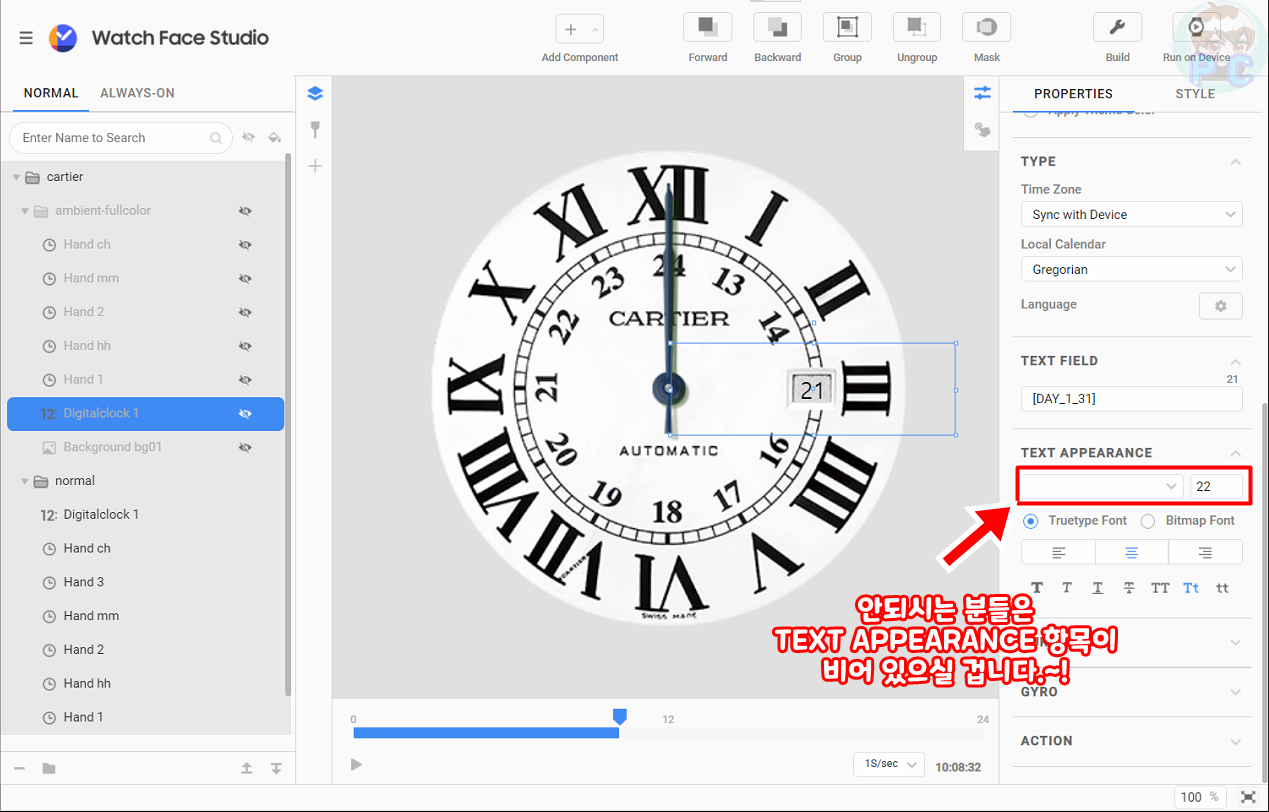Open the Build wrench tool
1269x812 pixels.
click(x=1118, y=27)
